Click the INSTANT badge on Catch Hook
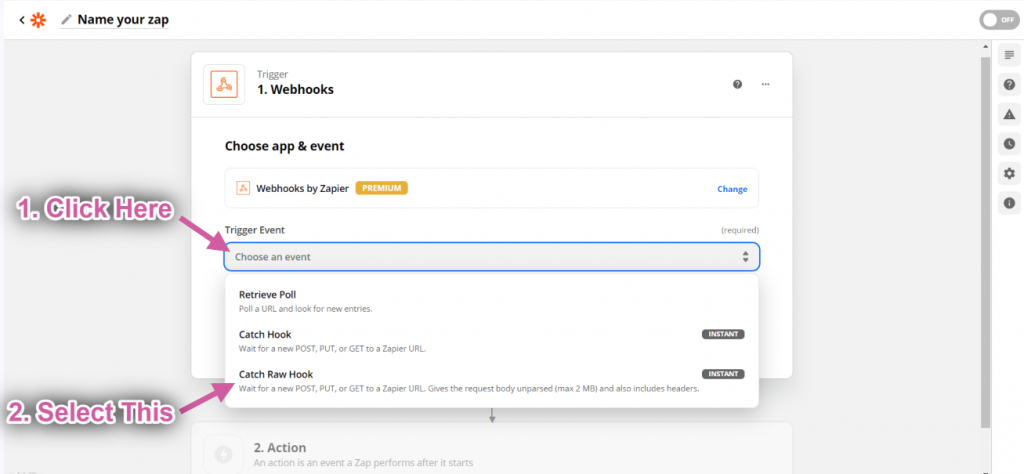This screenshot has width=1024, height=474. 723,334
